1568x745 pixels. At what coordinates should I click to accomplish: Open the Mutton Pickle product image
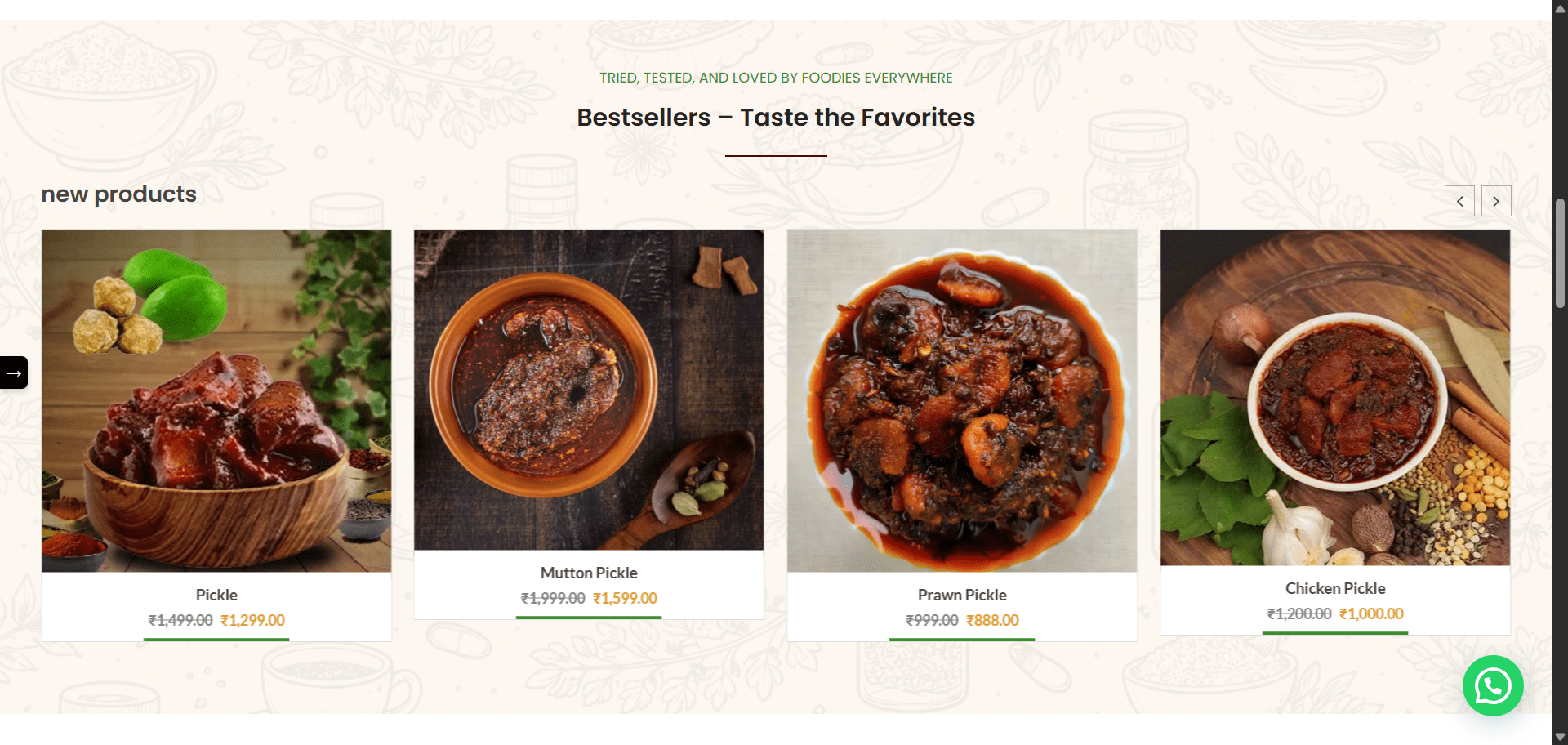(x=589, y=390)
